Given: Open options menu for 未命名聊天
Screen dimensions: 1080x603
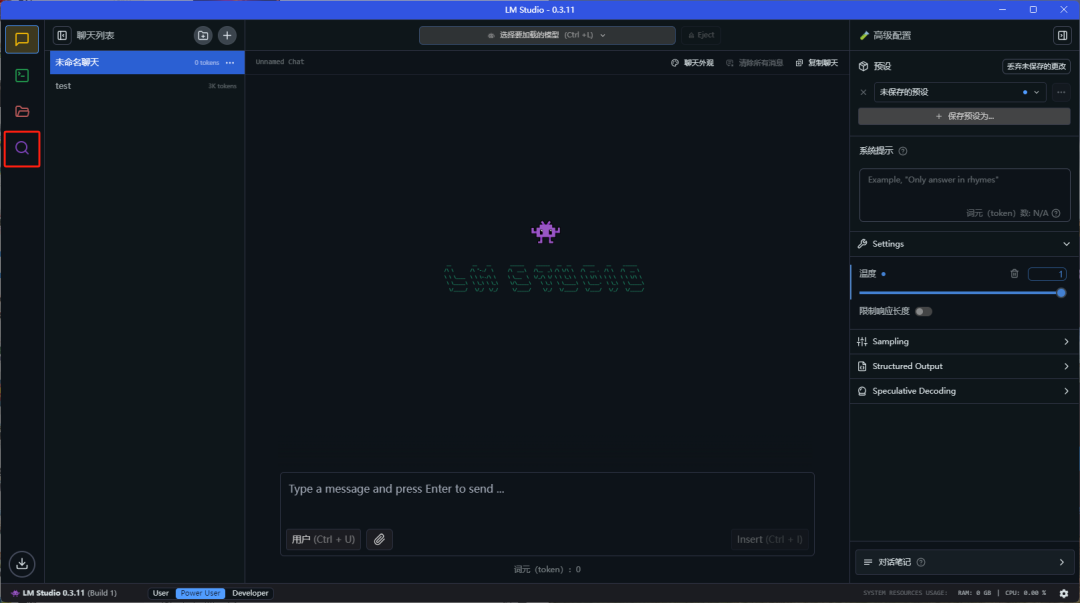Looking at the screenshot, I should click(230, 63).
